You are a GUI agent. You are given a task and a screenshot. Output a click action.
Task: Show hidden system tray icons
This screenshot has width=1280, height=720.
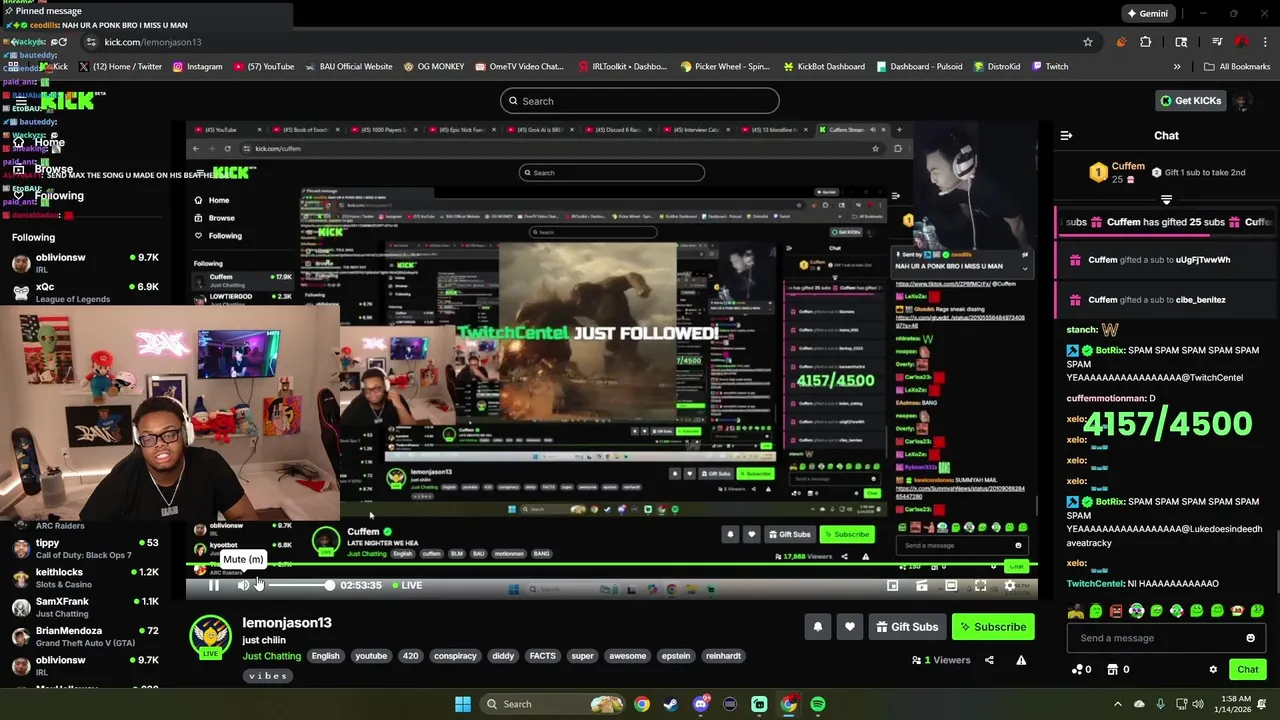point(1118,704)
